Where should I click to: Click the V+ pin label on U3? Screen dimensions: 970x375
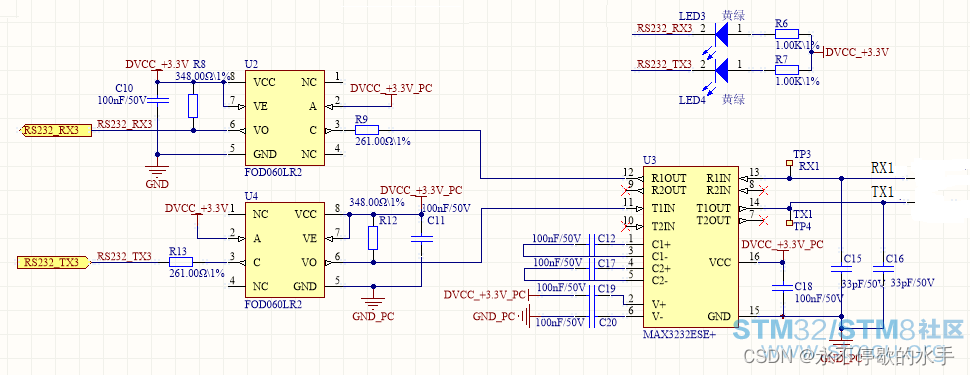click(x=658, y=304)
